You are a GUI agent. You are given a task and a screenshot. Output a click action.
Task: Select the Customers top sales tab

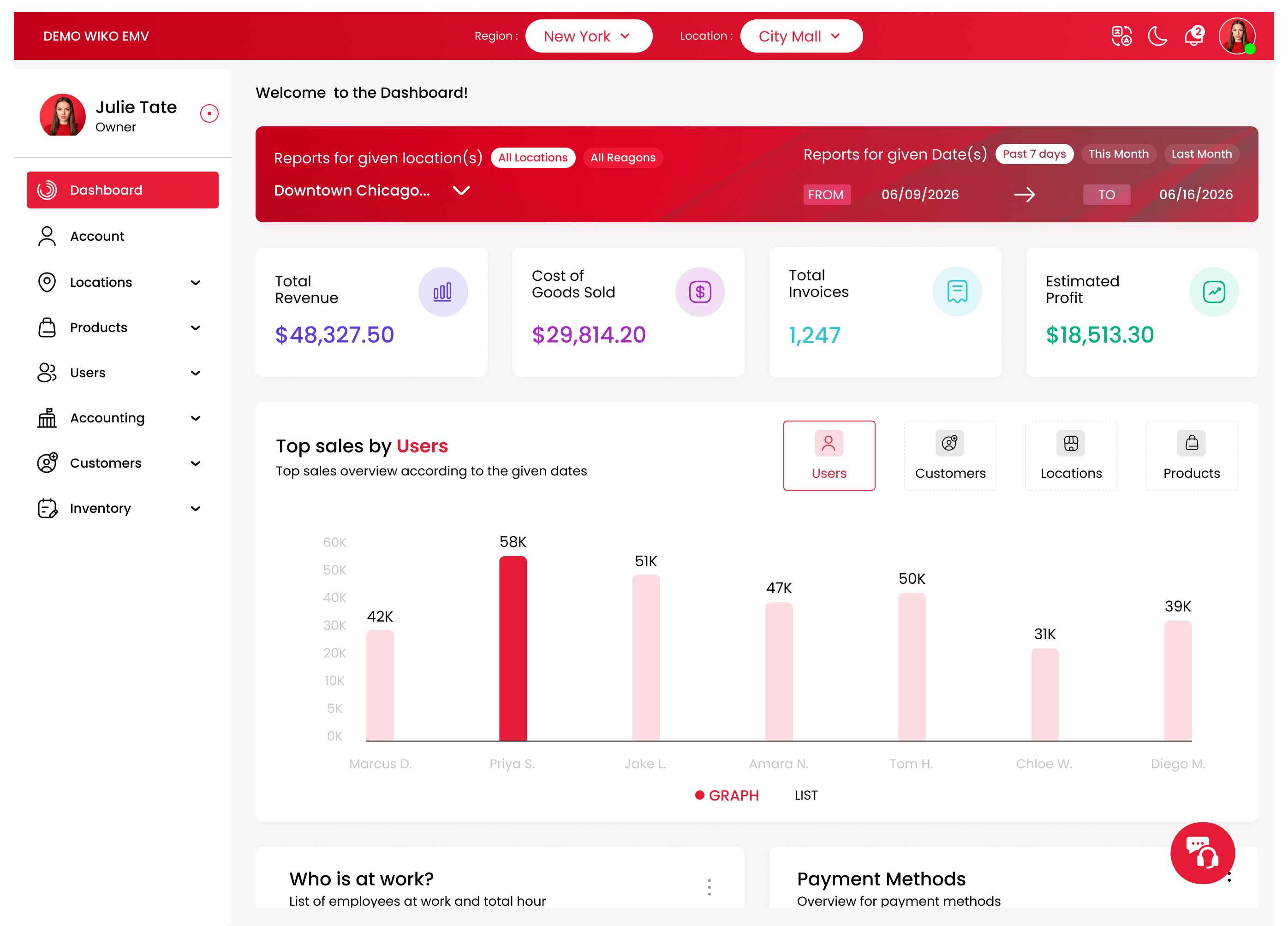coord(950,455)
